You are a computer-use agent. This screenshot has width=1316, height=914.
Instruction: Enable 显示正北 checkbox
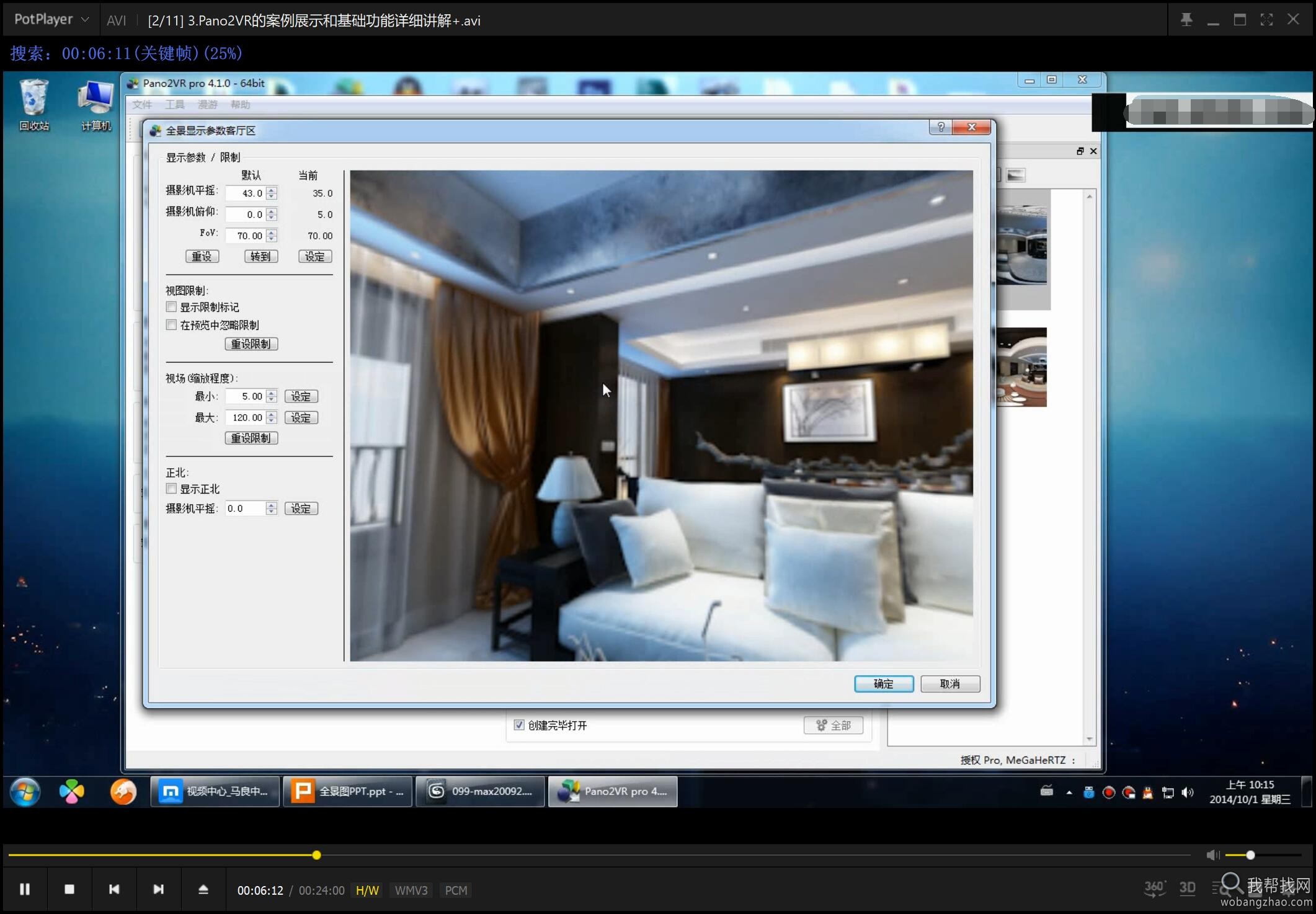171,489
